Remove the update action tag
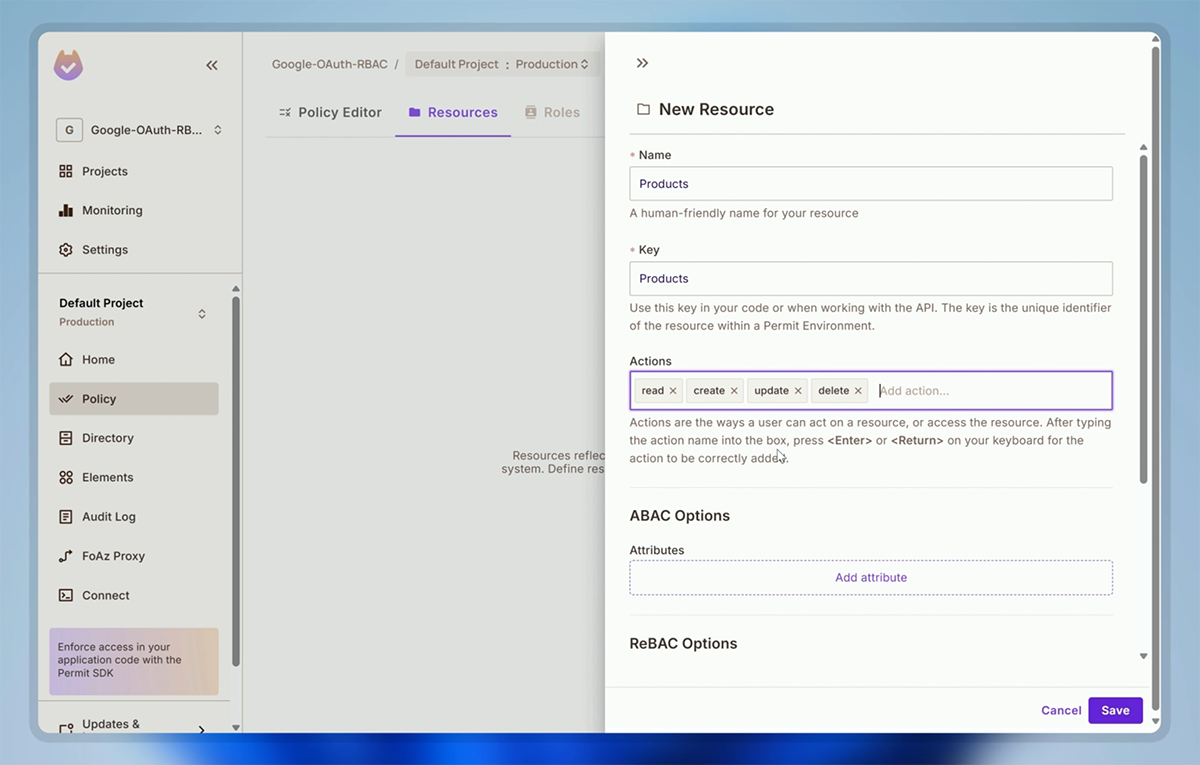 798,391
